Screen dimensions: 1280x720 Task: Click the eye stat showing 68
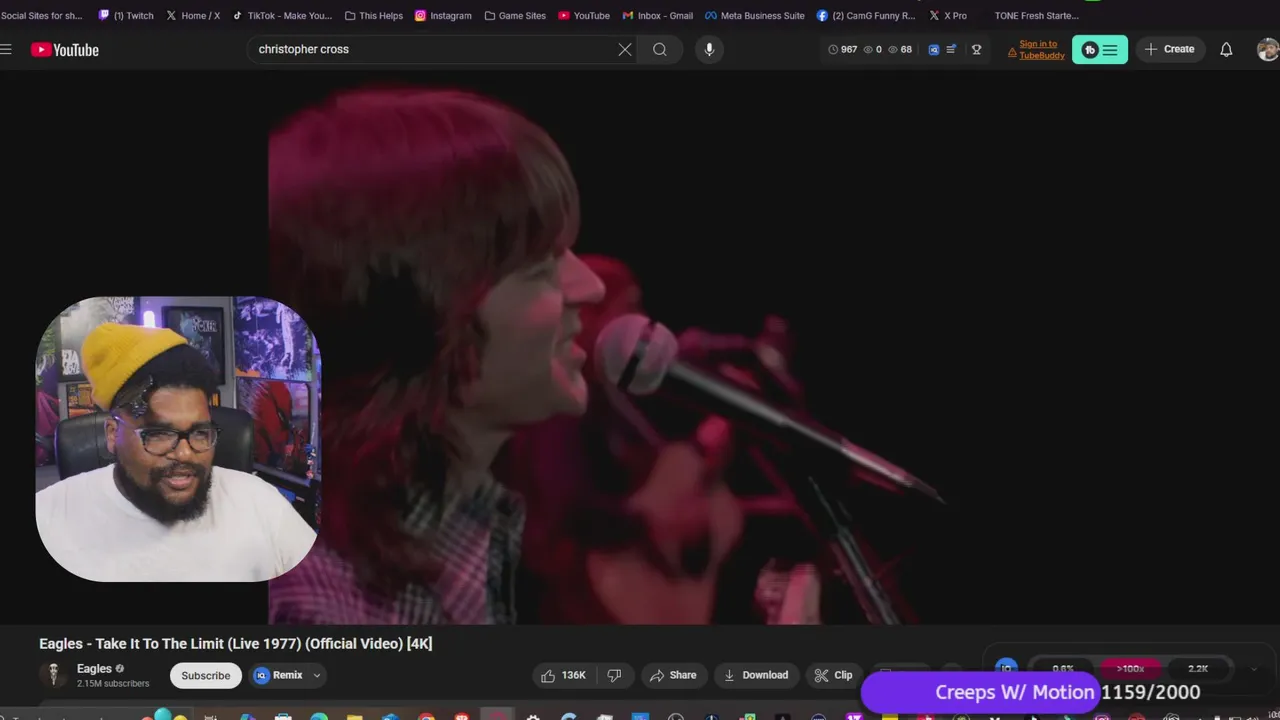(x=900, y=49)
